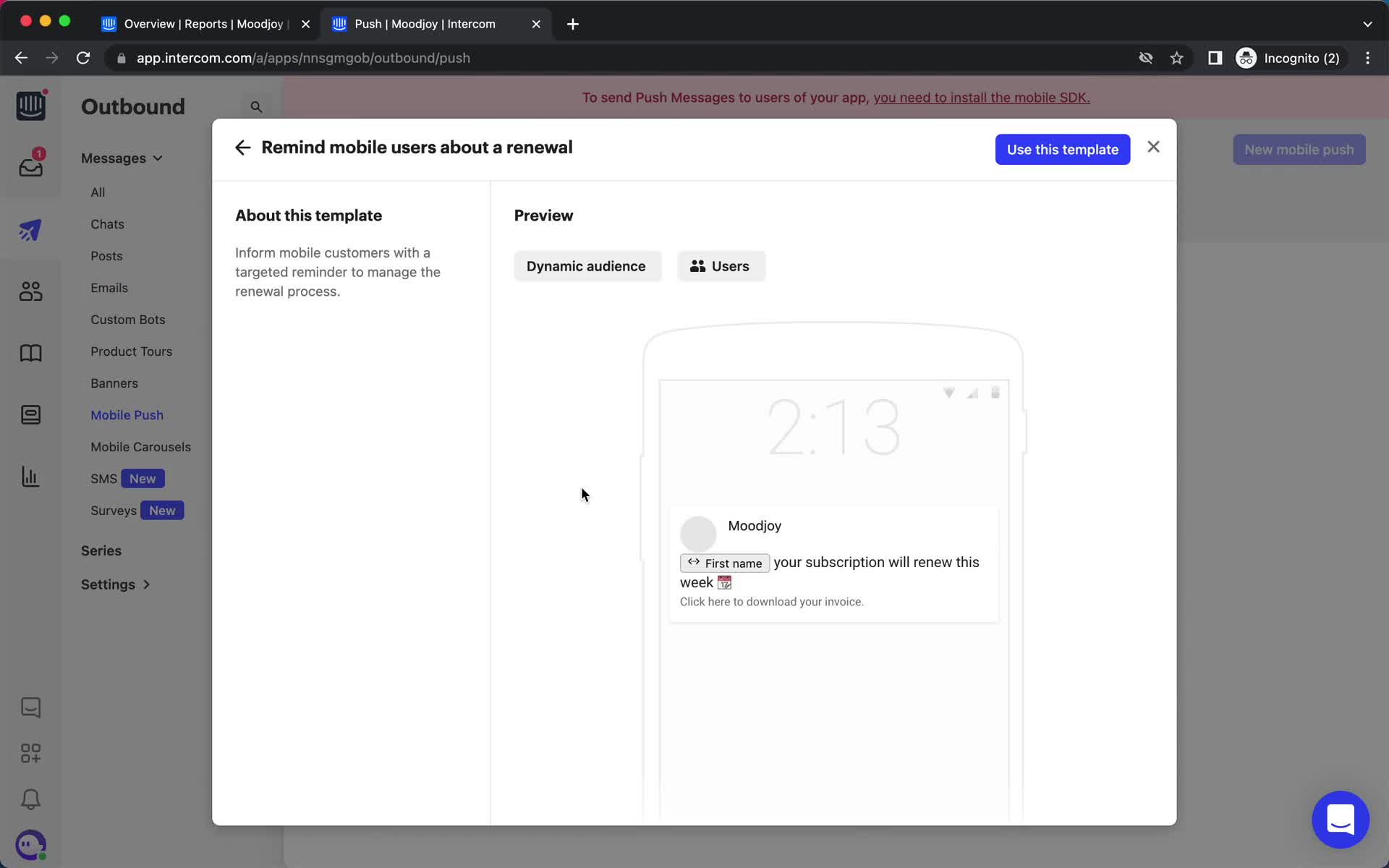This screenshot has height=868, width=1389.
Task: Open the Contacts icon in sidebar
Action: pos(30,290)
